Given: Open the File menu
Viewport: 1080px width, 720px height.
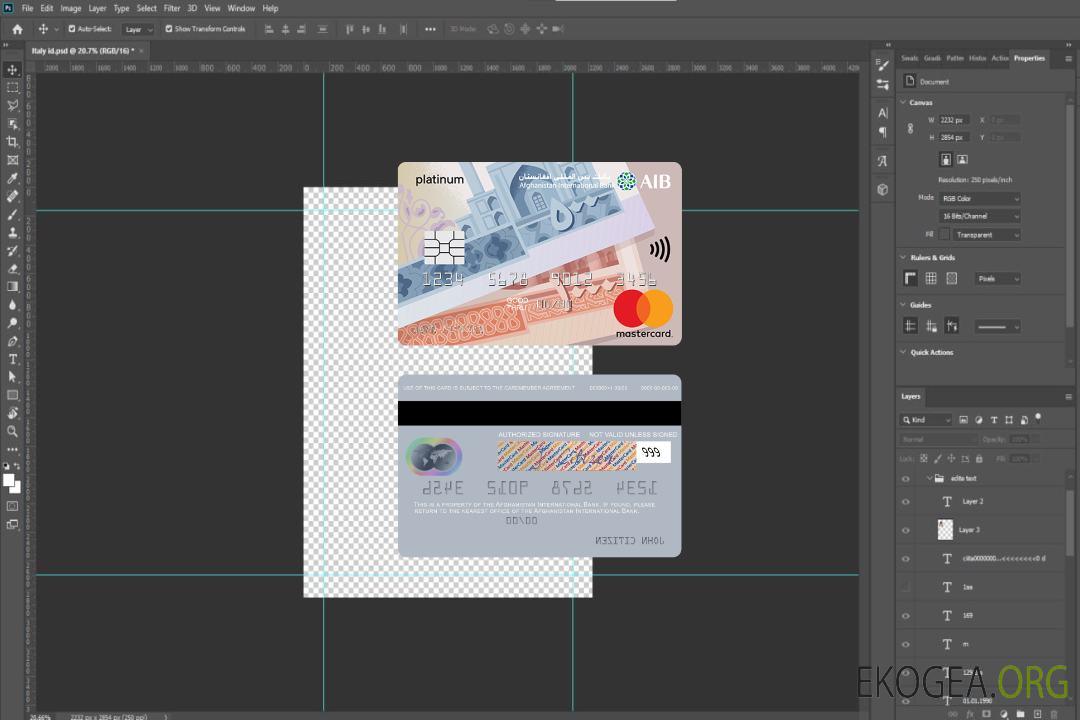Looking at the screenshot, I should [x=28, y=8].
